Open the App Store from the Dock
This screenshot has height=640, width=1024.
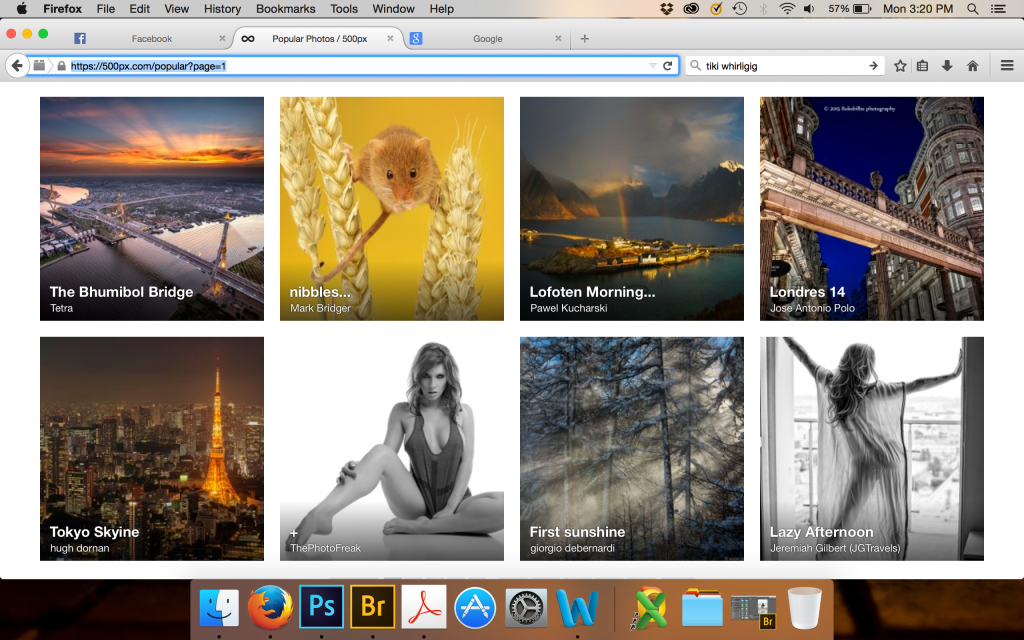474,606
